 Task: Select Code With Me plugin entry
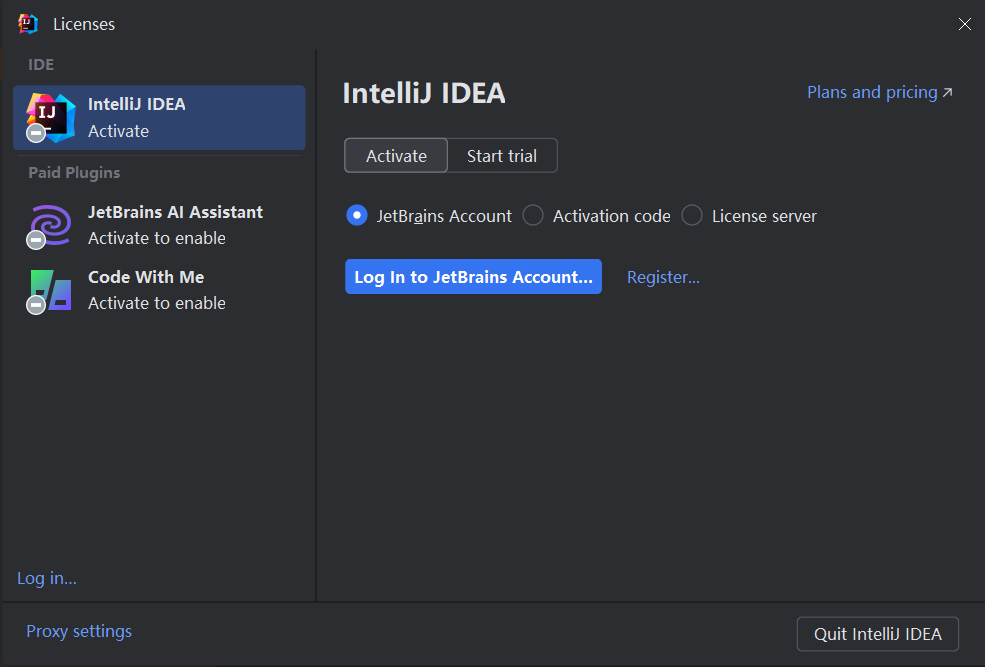[159, 290]
